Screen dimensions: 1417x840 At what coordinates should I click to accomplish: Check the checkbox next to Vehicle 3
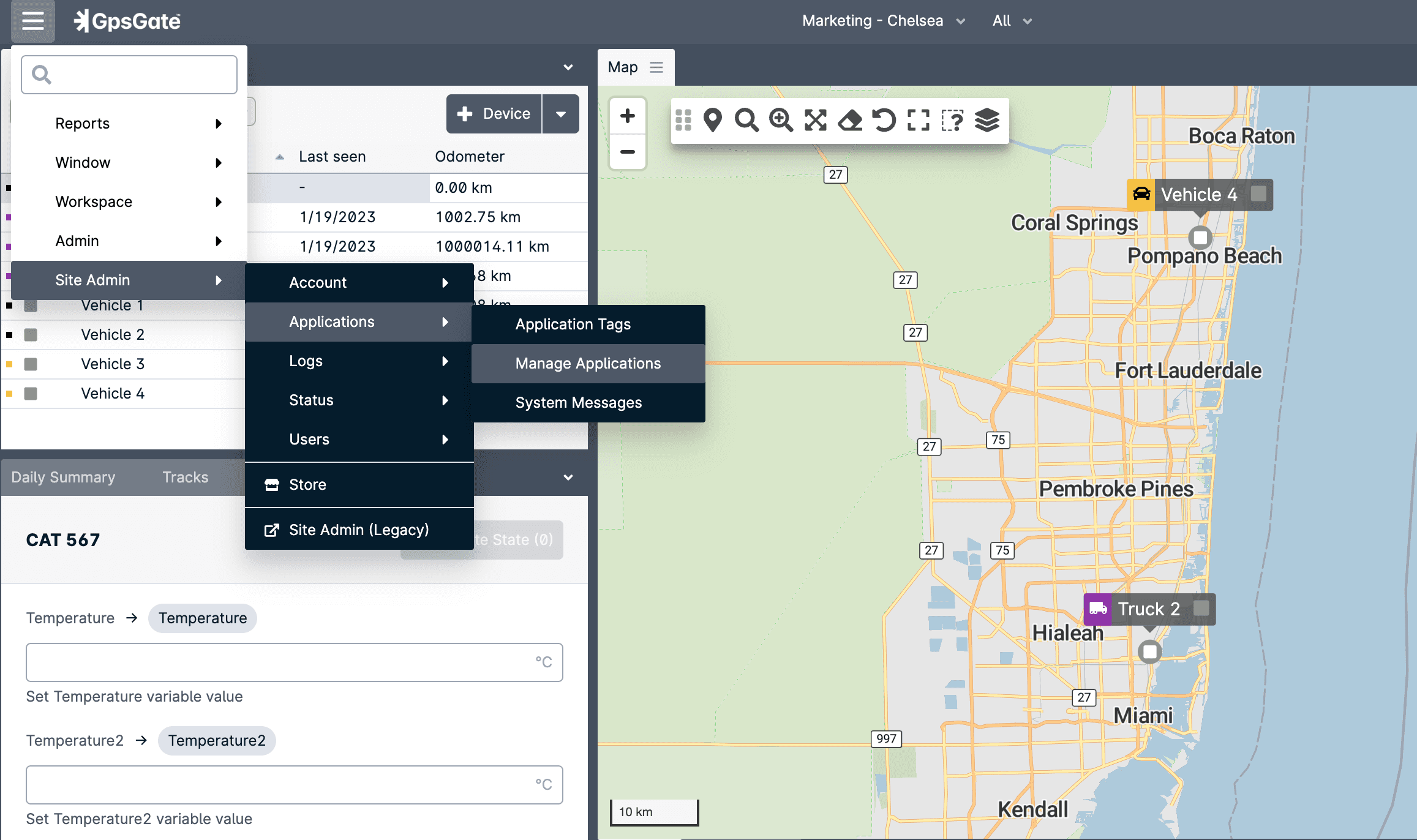point(31,364)
